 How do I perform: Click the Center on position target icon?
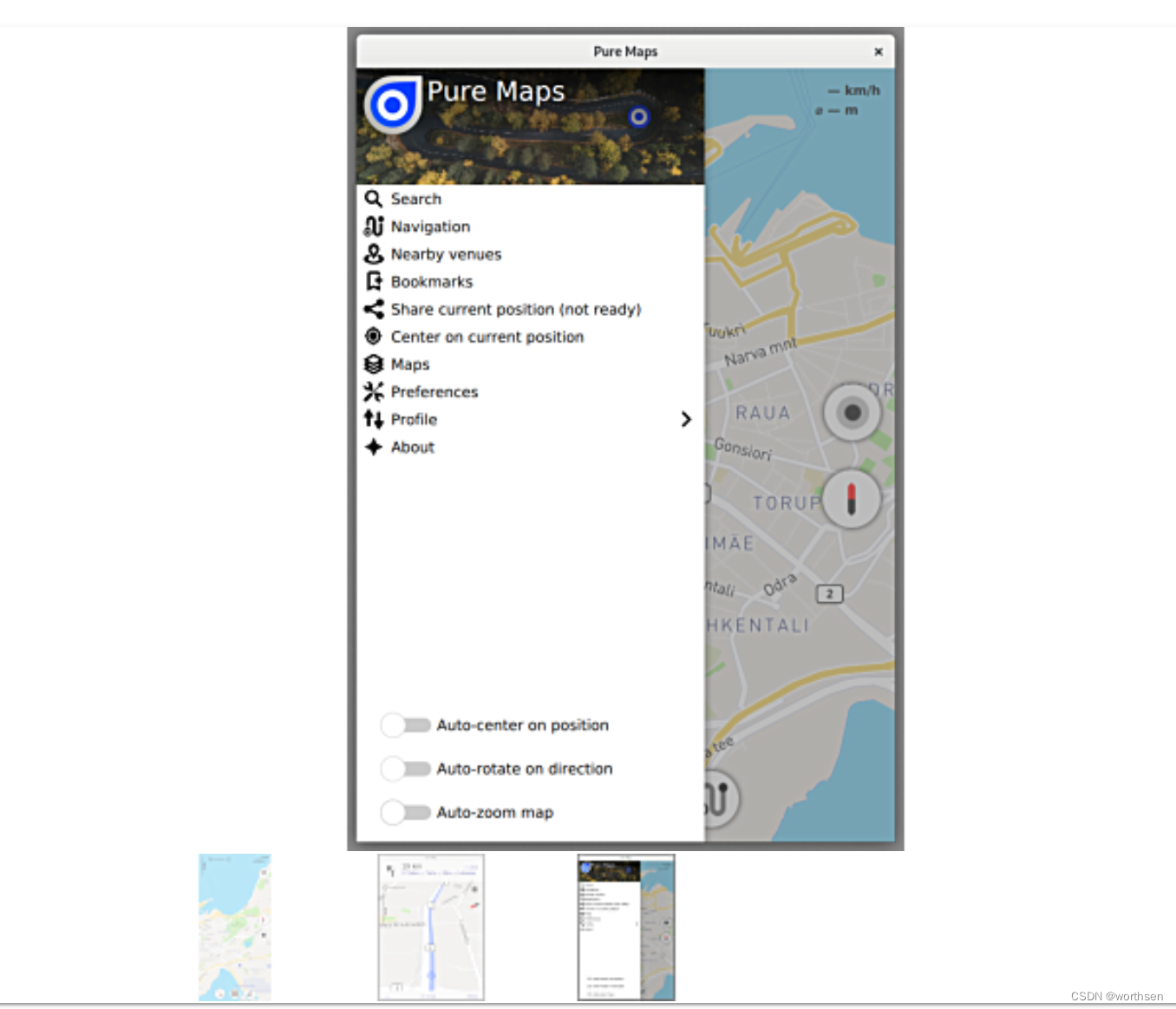point(373,337)
